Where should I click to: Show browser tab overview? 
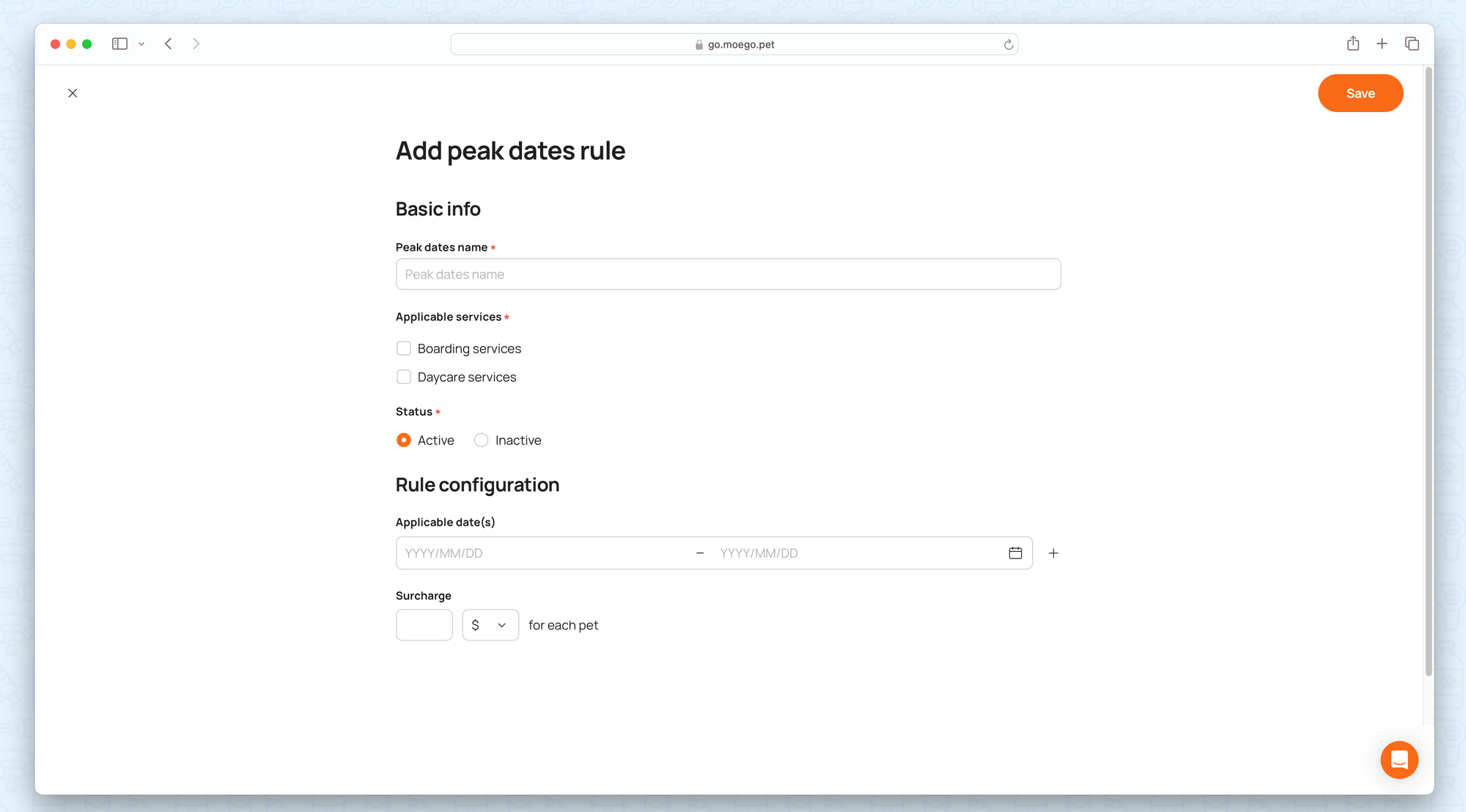click(1412, 44)
